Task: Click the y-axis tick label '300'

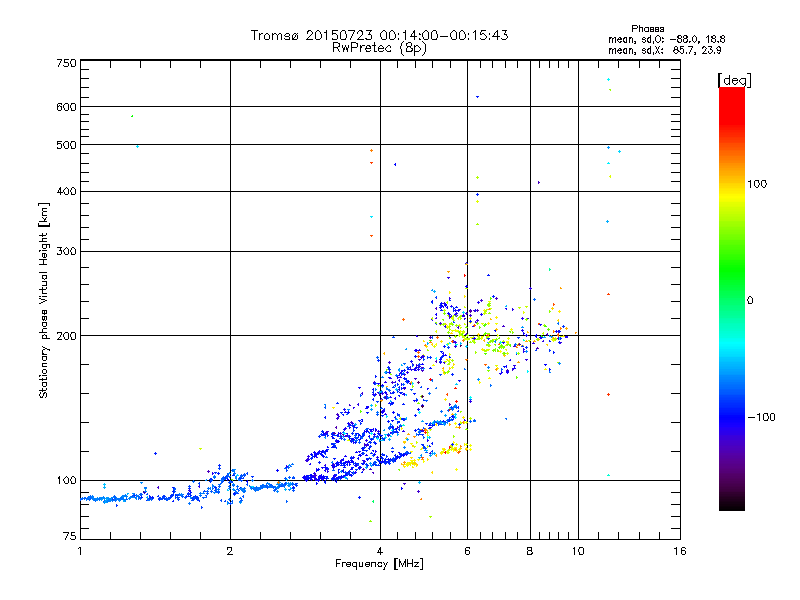Action: 66,252
